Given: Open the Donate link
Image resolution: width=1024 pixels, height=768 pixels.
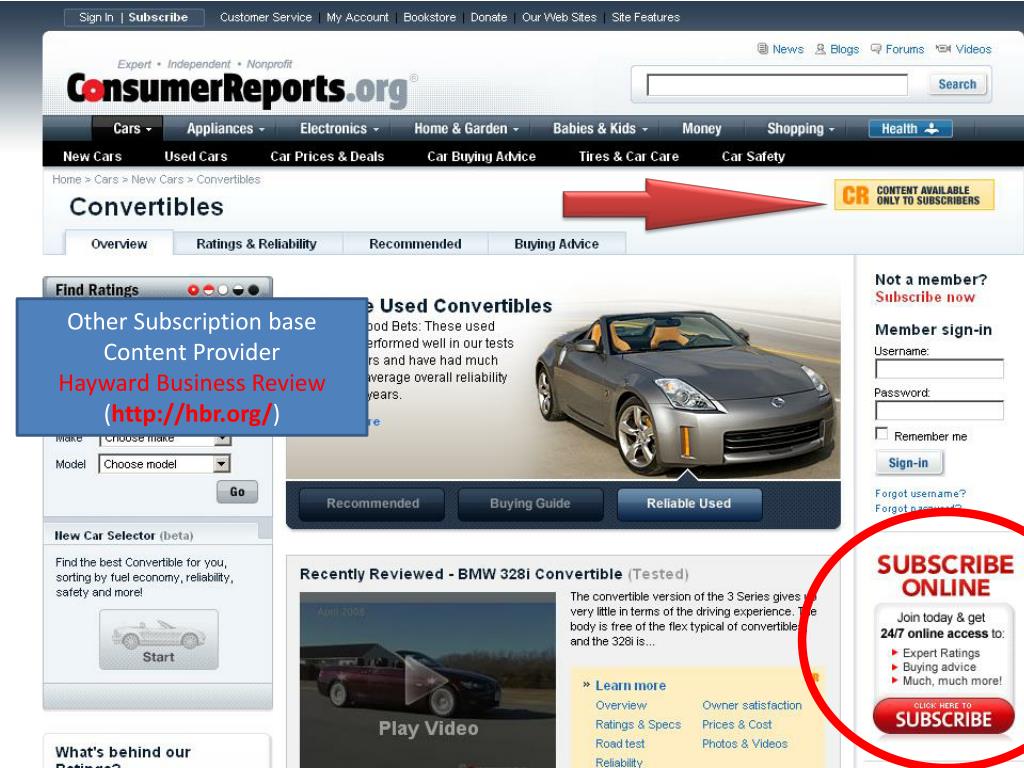Looking at the screenshot, I should point(488,18).
